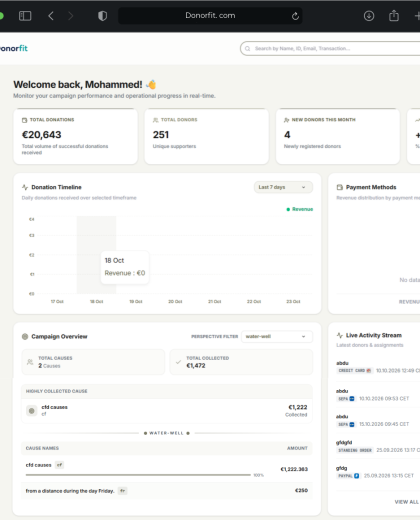Screen dimensions: 420x520
Task: Click the 23 Oct axis label
Action: [293, 301]
